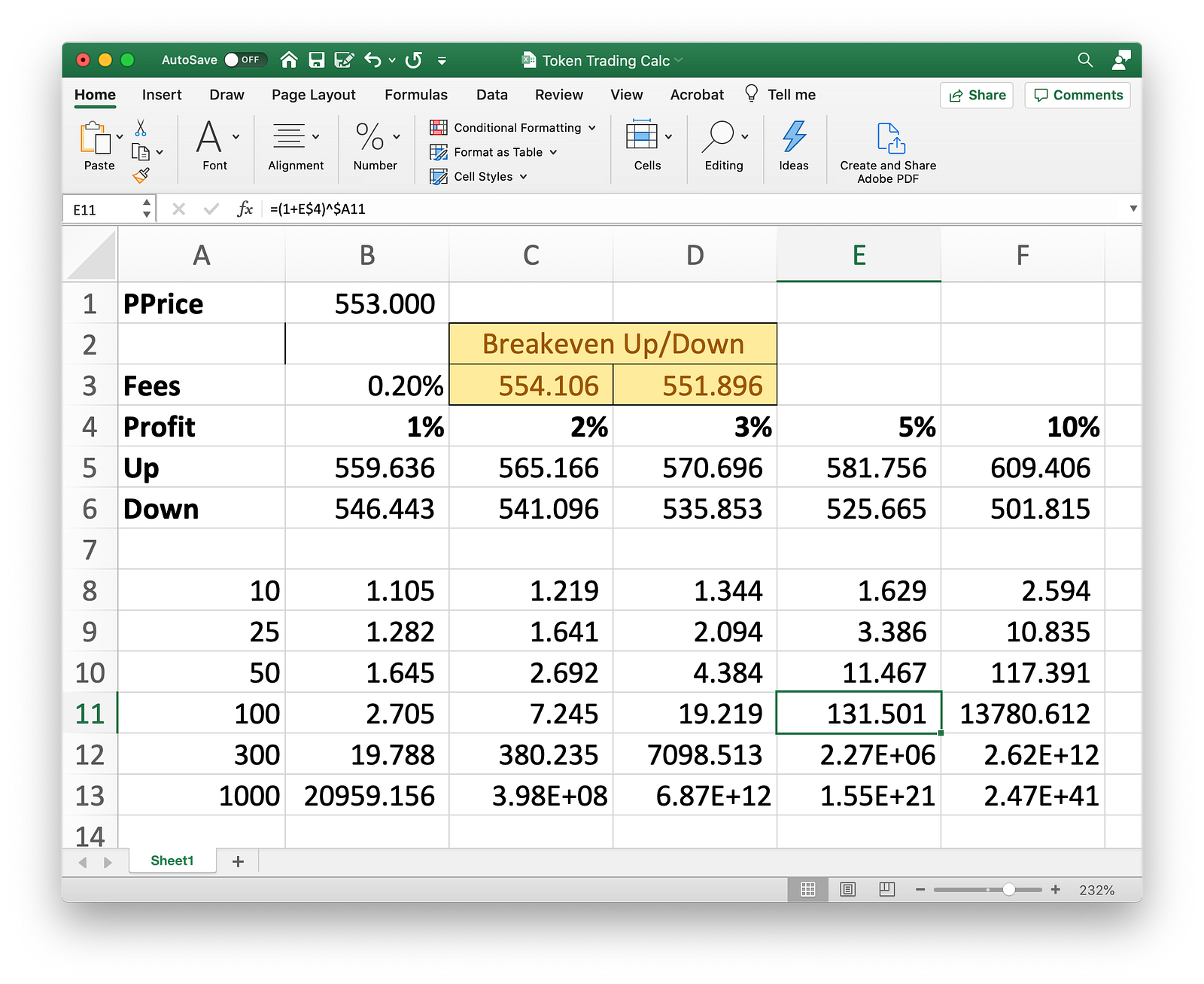
Task: Click the Paste clipboard icon
Action: 95,139
